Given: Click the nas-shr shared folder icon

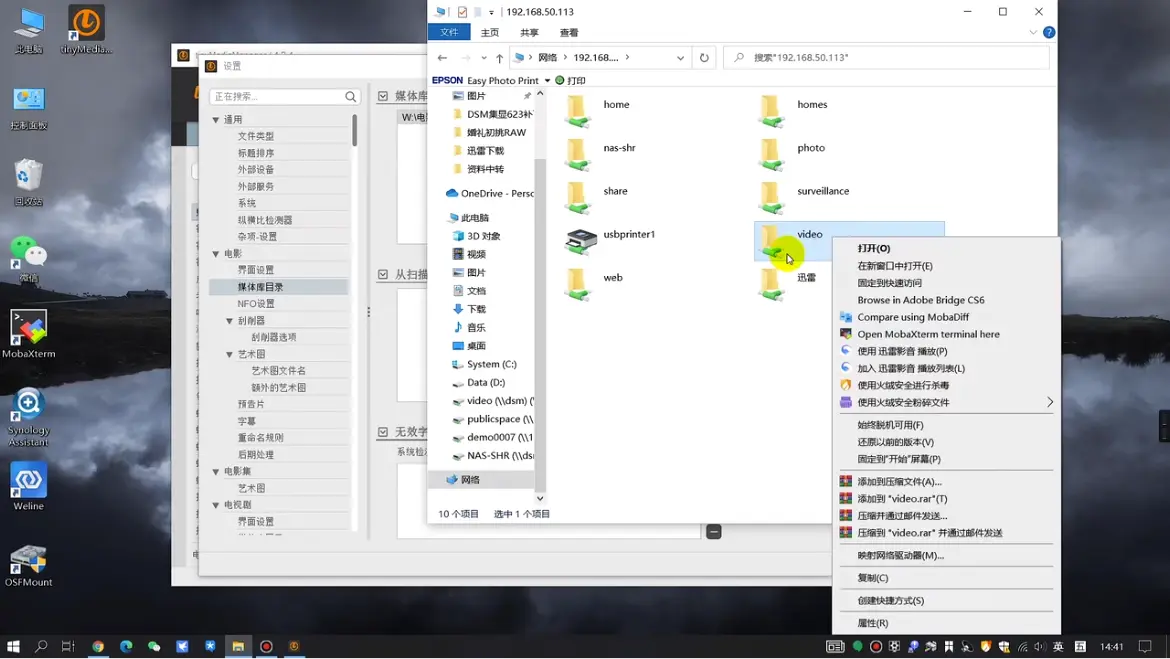Looking at the screenshot, I should click(578, 153).
